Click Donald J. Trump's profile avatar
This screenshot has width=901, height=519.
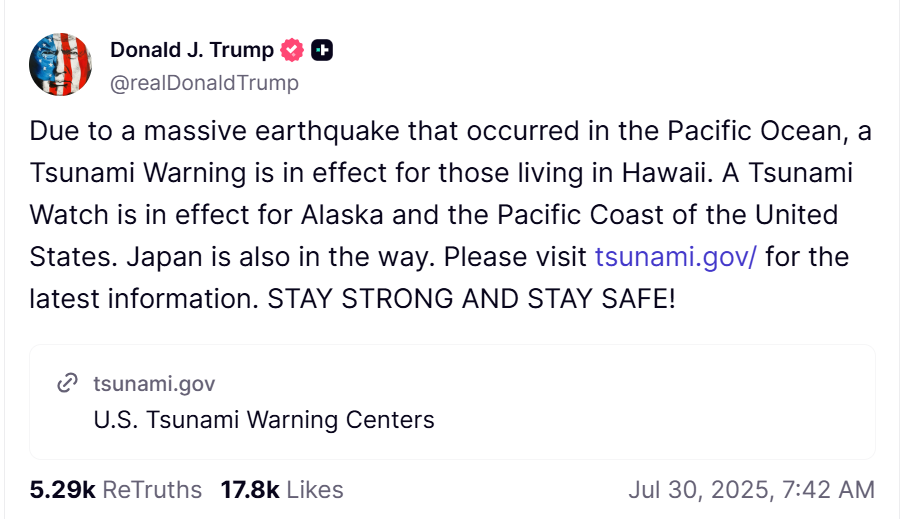tap(61, 64)
